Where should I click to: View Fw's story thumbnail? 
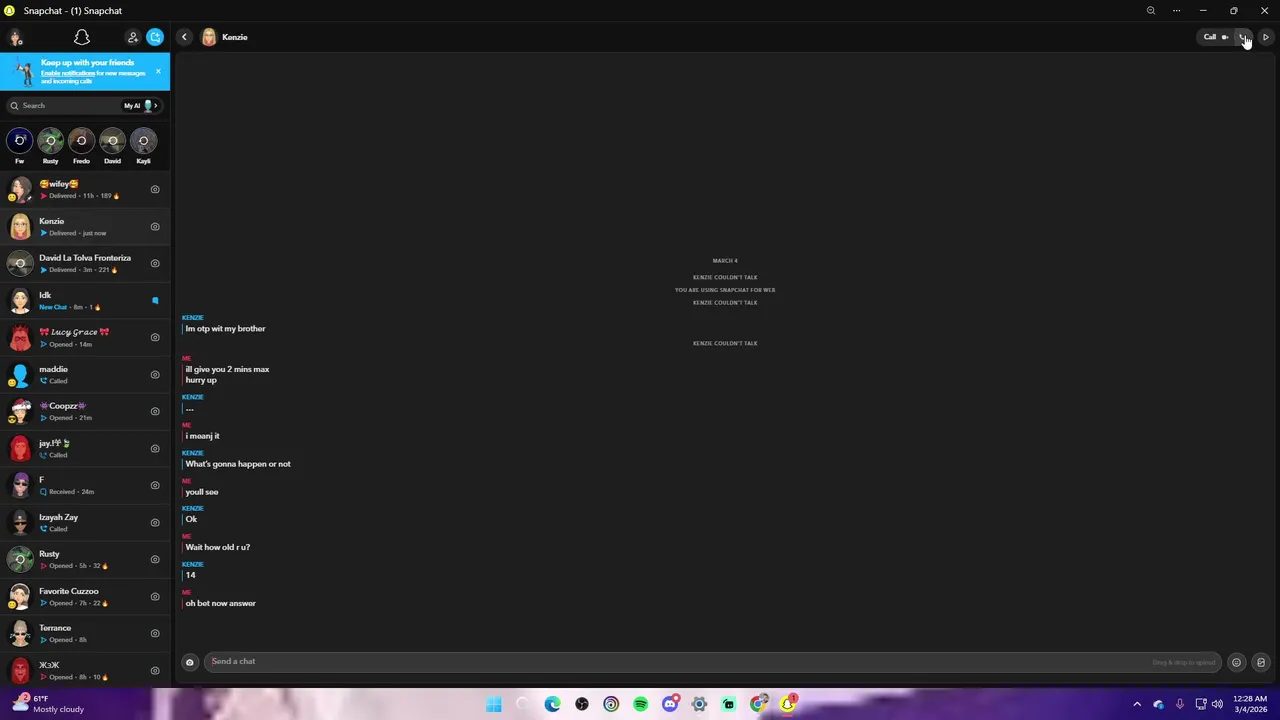(19, 141)
